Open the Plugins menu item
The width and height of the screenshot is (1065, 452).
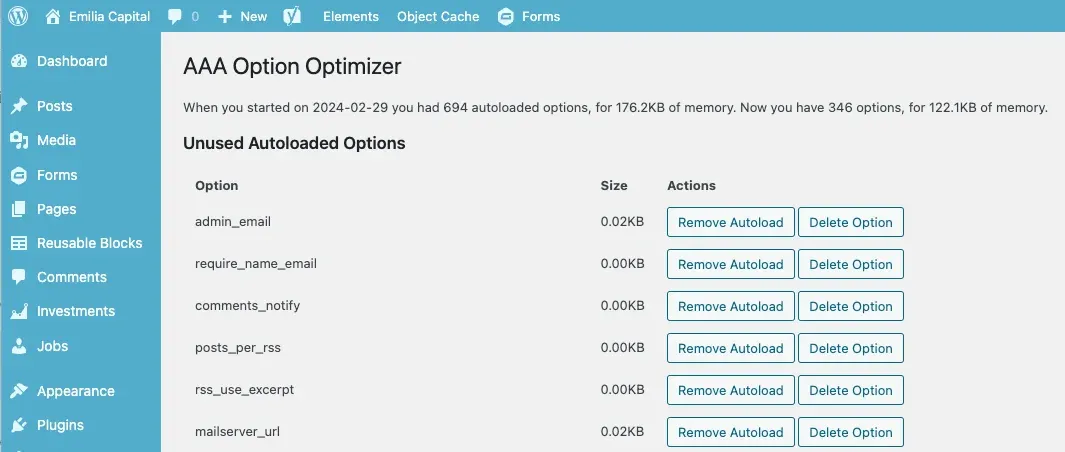(60, 425)
